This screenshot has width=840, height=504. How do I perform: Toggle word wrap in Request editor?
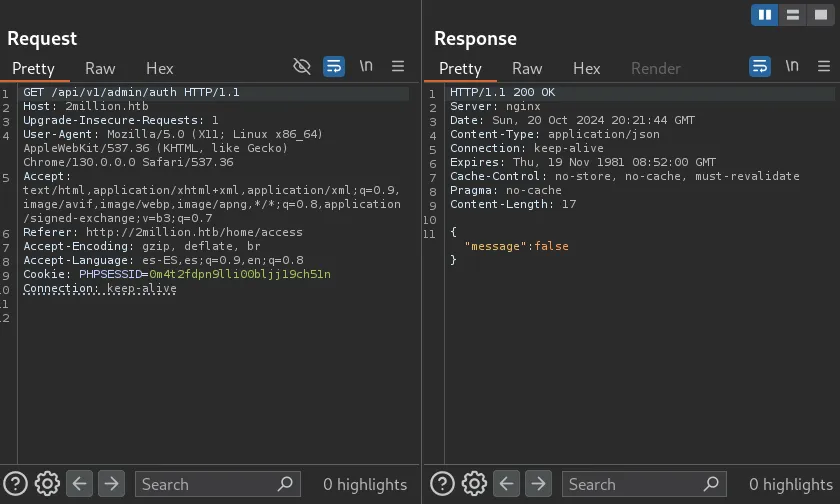click(334, 67)
